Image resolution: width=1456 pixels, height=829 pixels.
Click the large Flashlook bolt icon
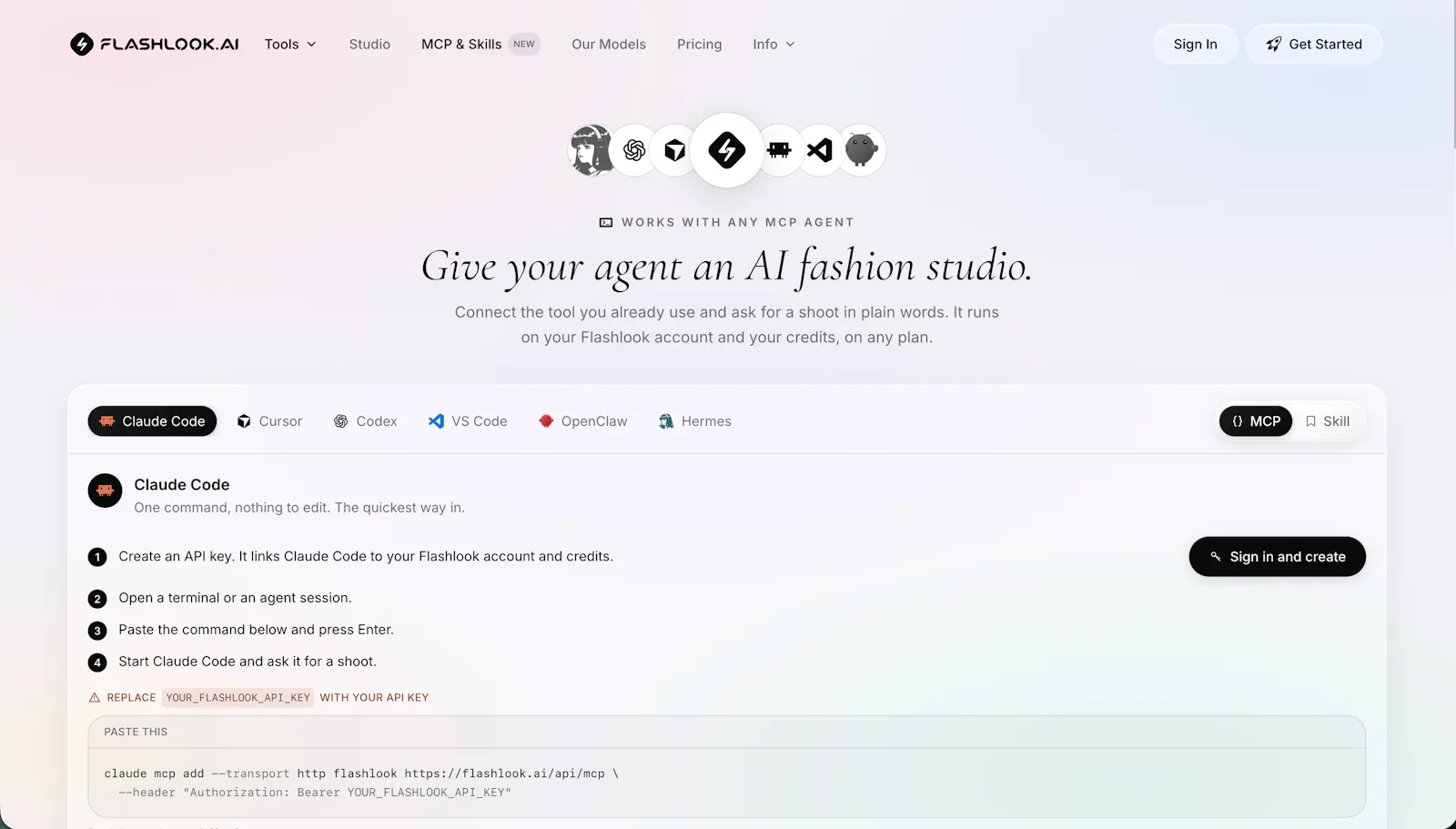pos(726,150)
